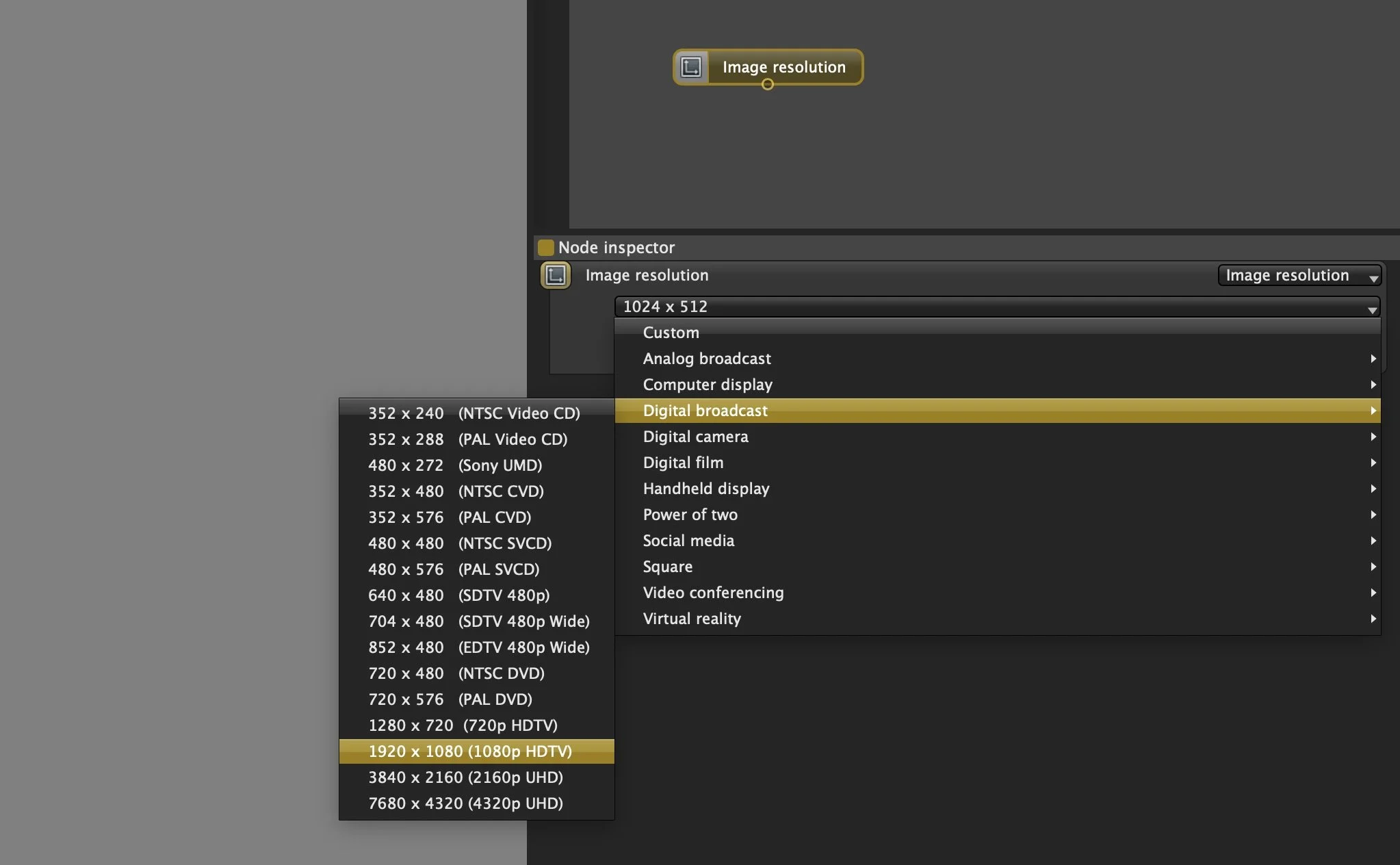This screenshot has height=865, width=1400.
Task: Expand the Computer display submenu
Action: pos(708,385)
